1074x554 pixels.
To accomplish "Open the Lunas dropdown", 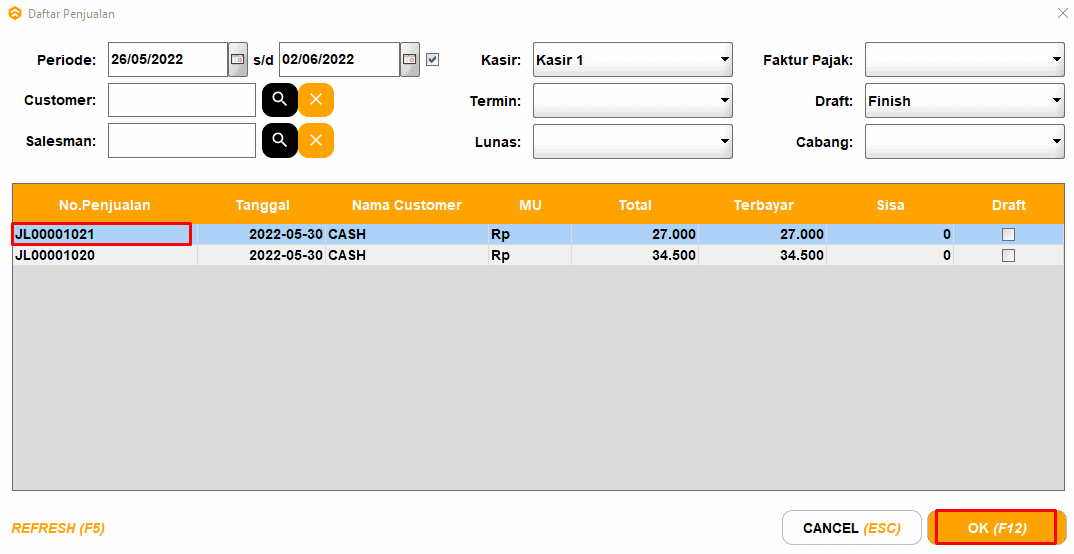I will point(632,142).
